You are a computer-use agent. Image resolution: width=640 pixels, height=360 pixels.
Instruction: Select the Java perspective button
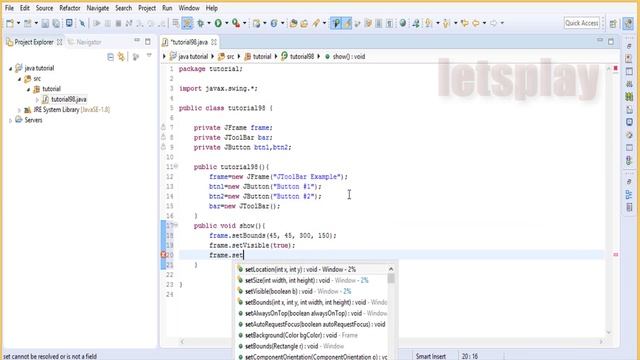(x=628, y=24)
